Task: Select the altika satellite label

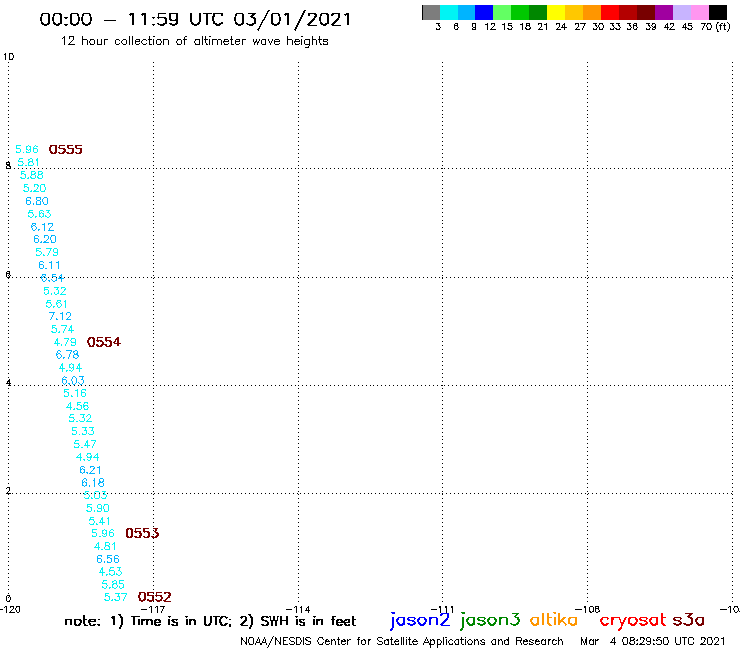Action: point(554,620)
